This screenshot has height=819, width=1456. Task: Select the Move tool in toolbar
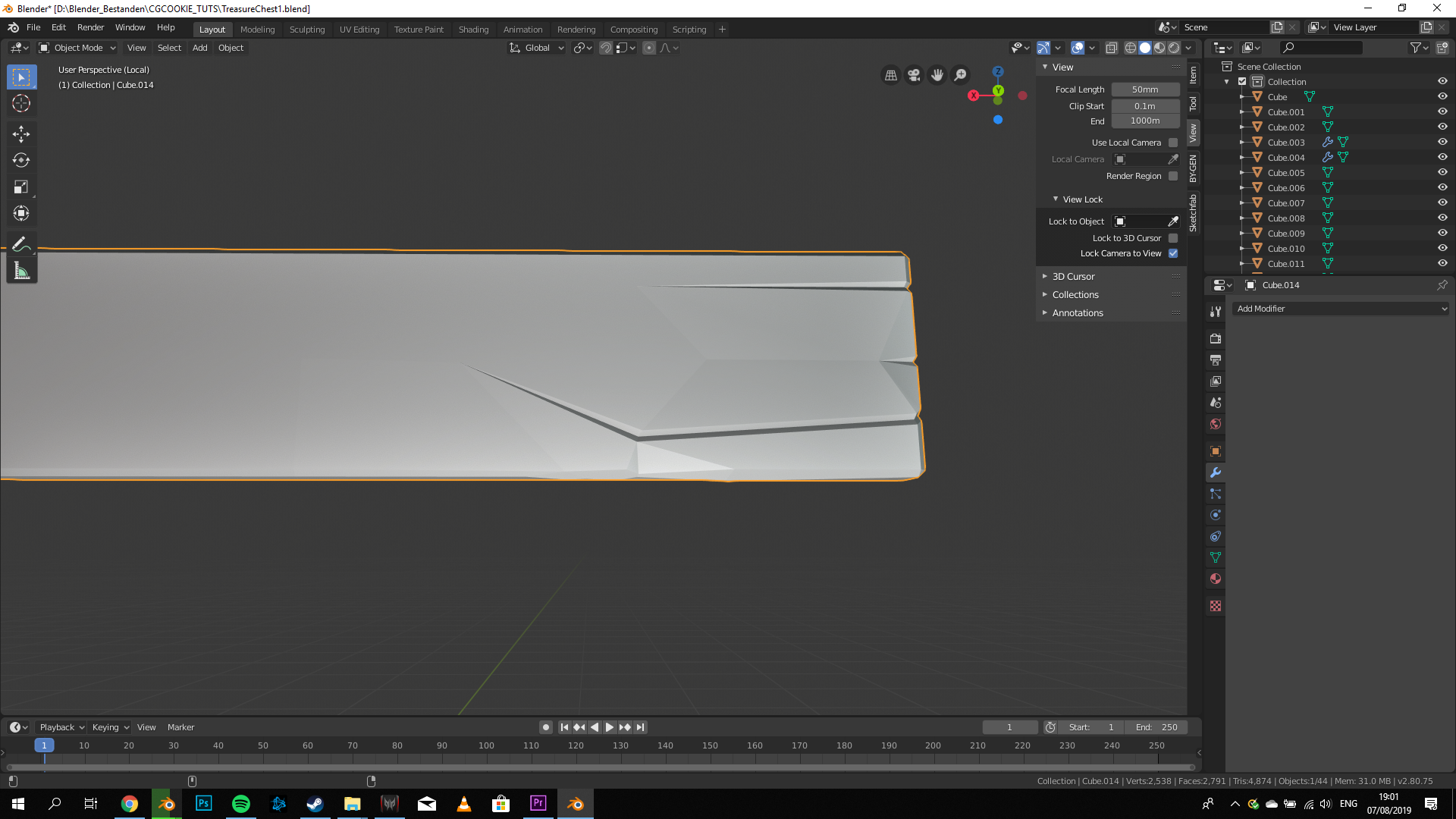[x=21, y=134]
